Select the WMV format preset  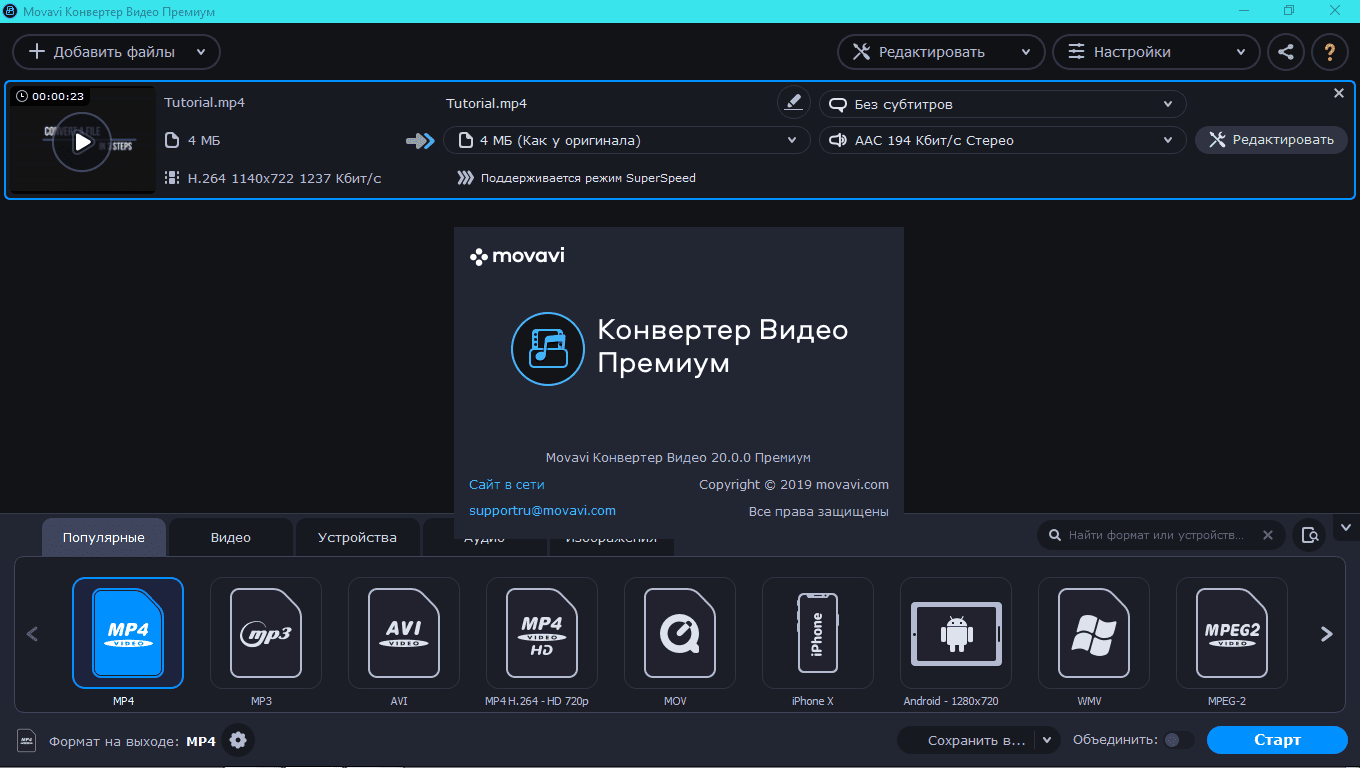point(1093,633)
